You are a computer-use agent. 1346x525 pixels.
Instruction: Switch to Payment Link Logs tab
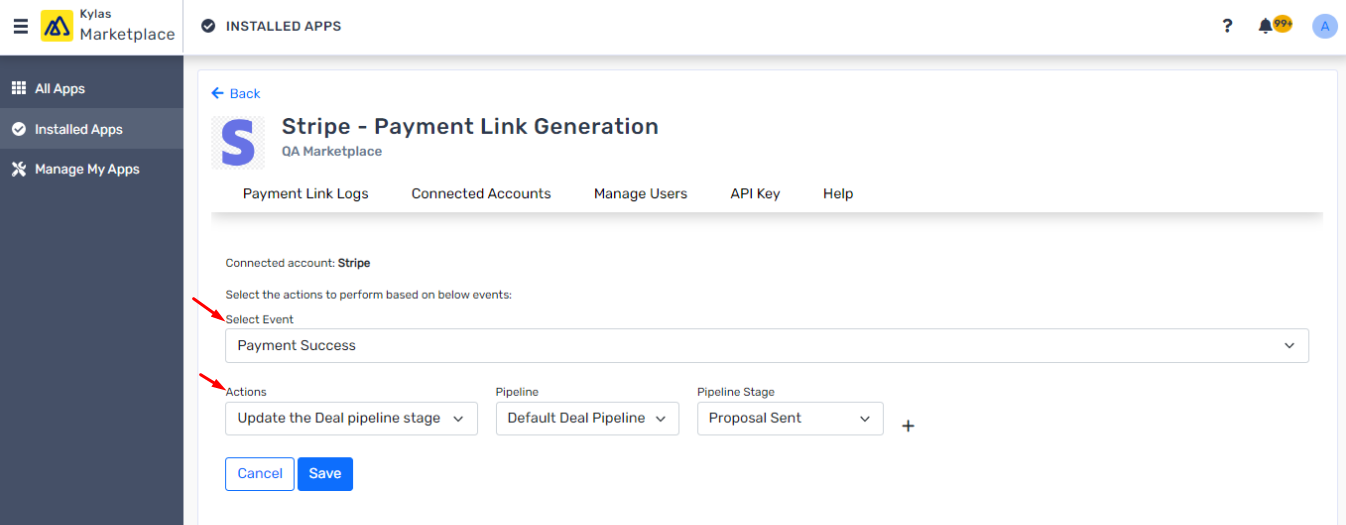(x=306, y=194)
